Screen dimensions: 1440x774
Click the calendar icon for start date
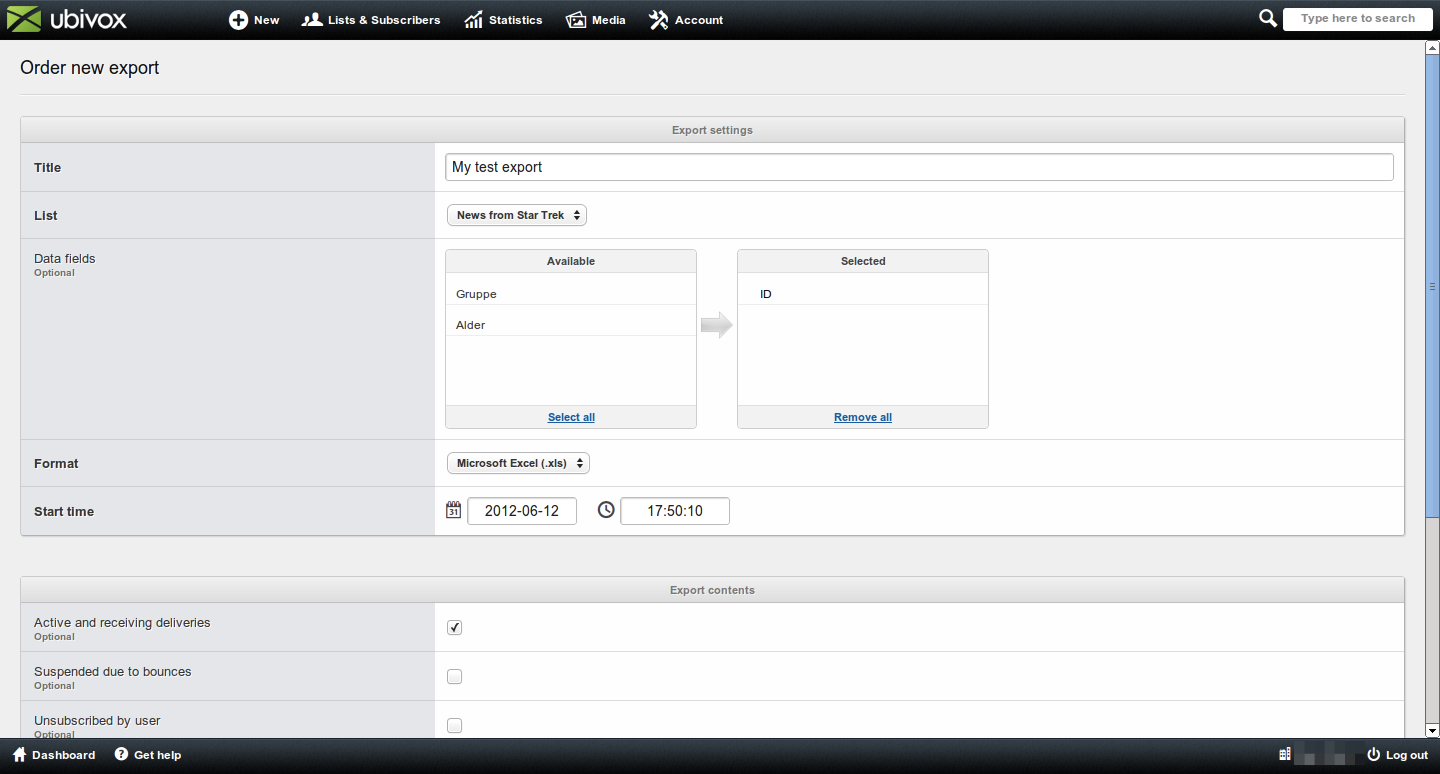[x=453, y=510]
